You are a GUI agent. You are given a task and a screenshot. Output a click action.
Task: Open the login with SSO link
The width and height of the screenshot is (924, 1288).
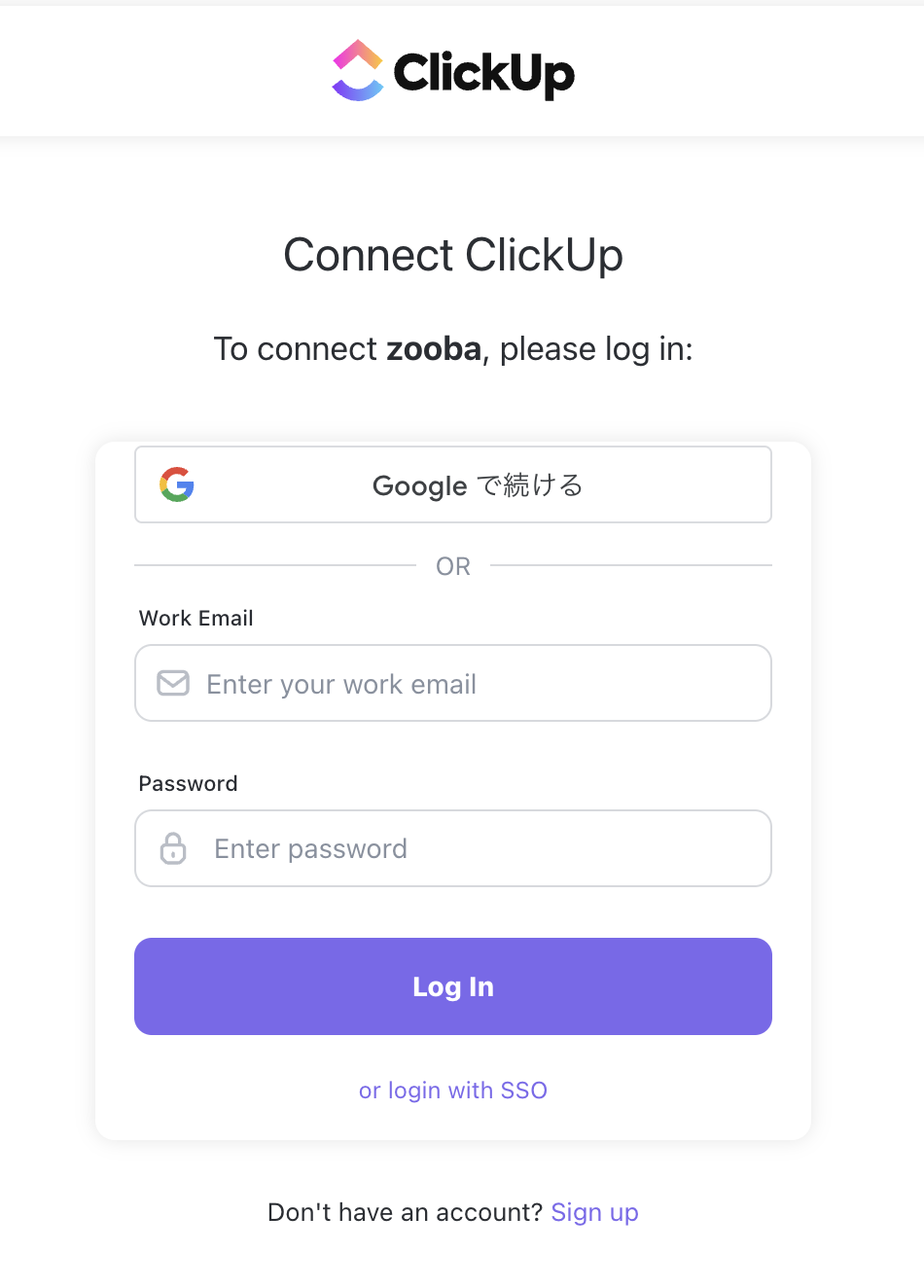pyautogui.click(x=453, y=1091)
